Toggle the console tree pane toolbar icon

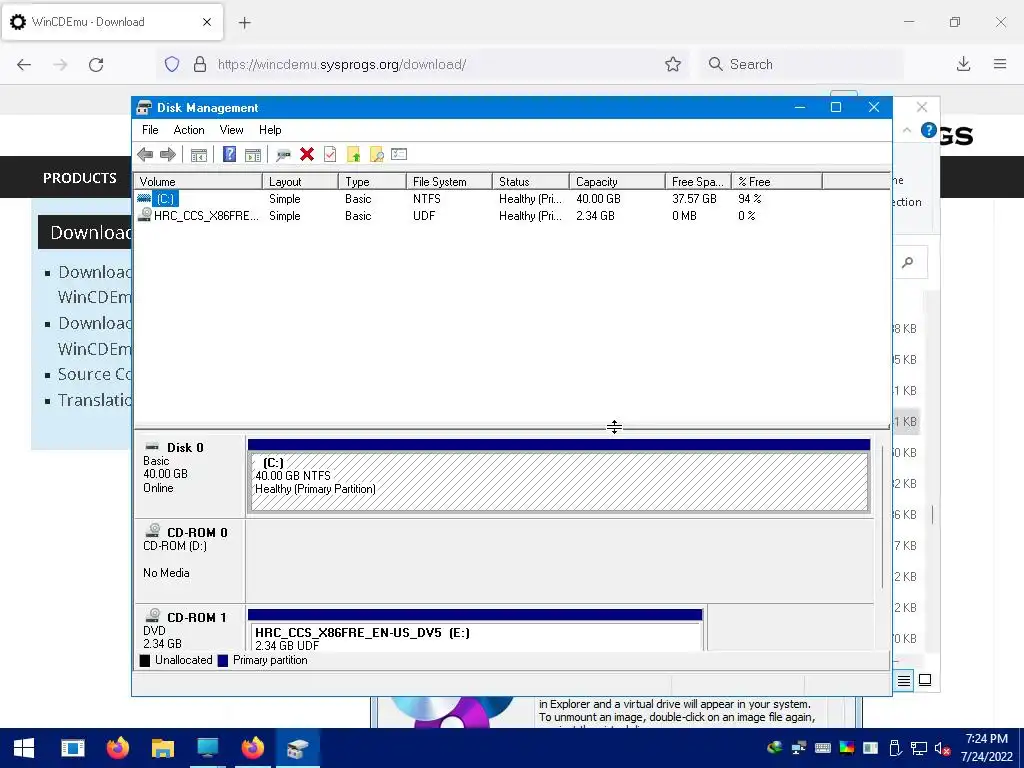tap(199, 155)
